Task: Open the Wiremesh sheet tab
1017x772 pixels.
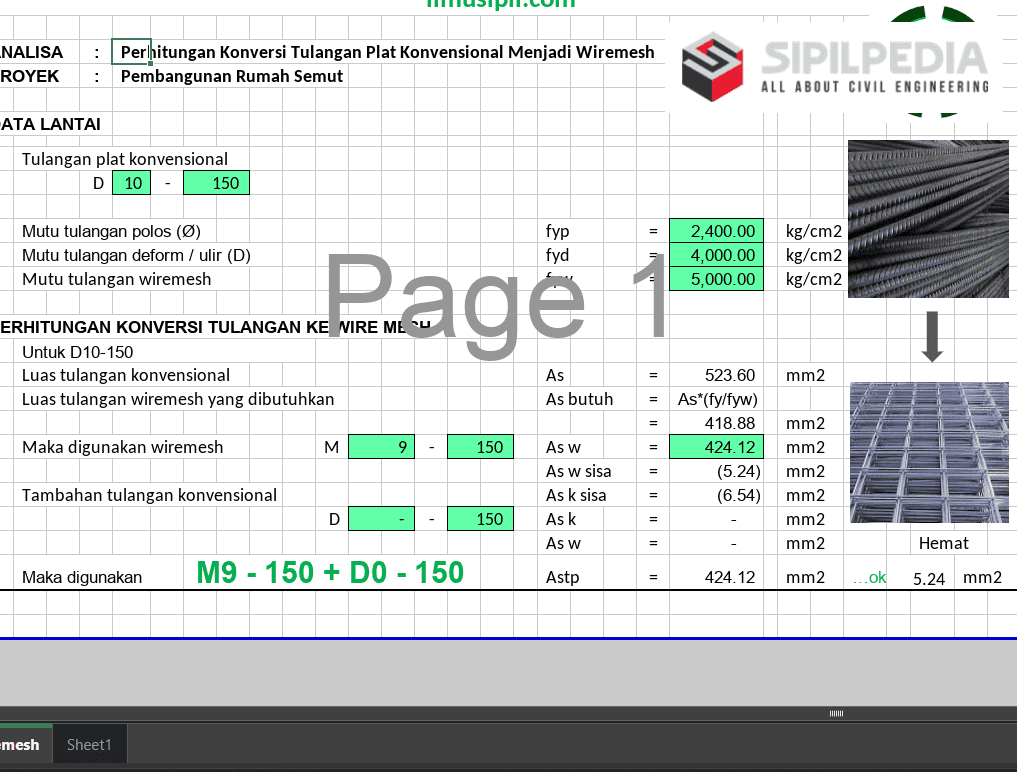Action: coord(20,745)
